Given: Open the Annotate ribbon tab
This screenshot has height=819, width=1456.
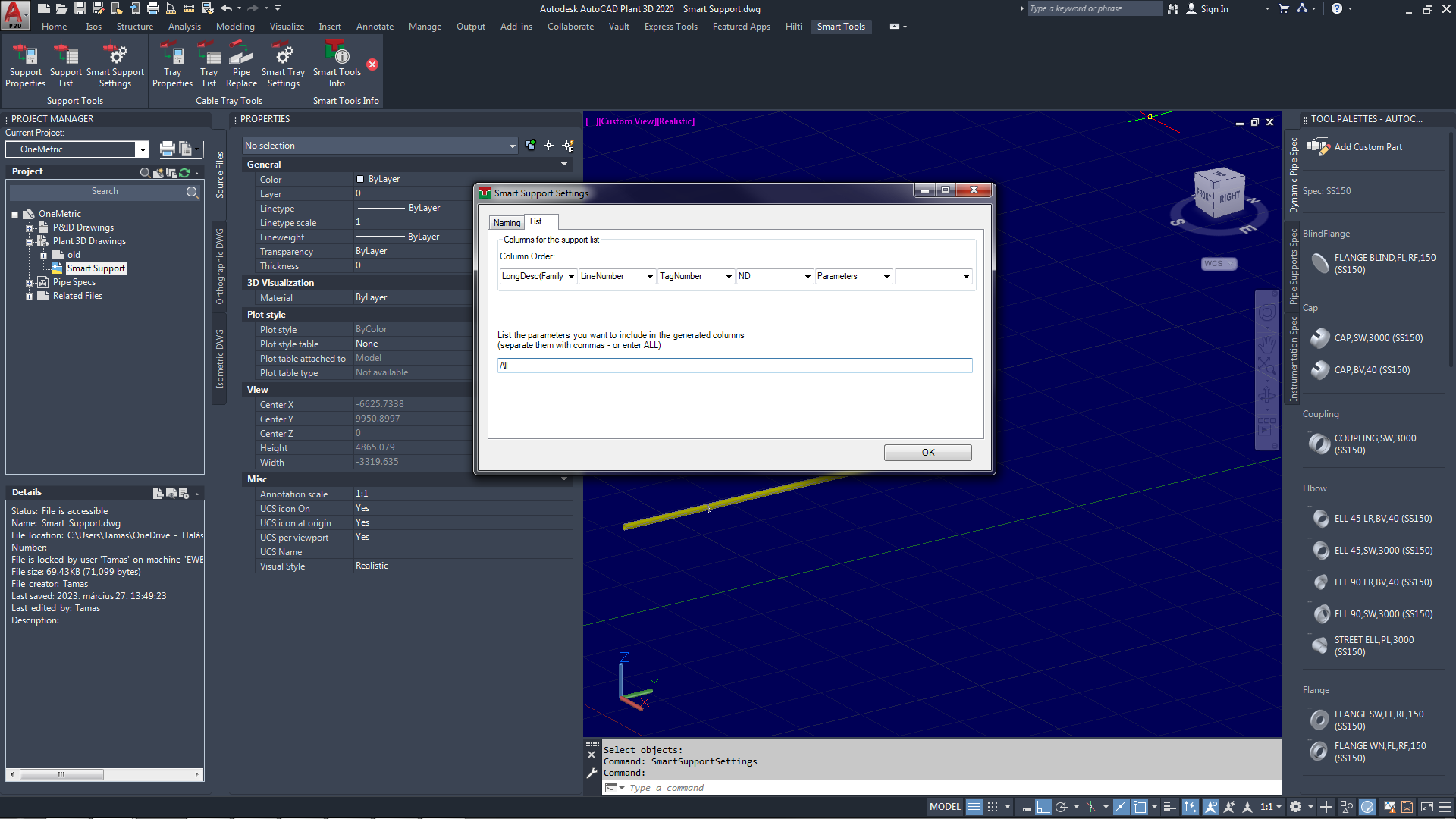Looking at the screenshot, I should click(x=375, y=27).
